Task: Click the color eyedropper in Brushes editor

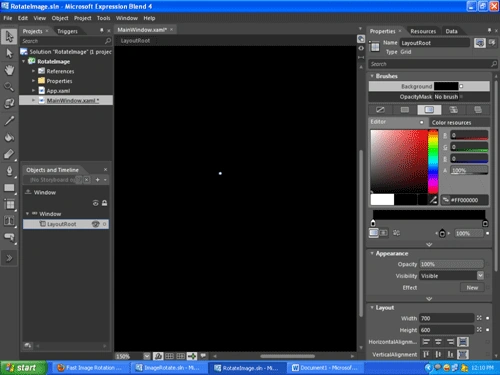Action: (433, 200)
